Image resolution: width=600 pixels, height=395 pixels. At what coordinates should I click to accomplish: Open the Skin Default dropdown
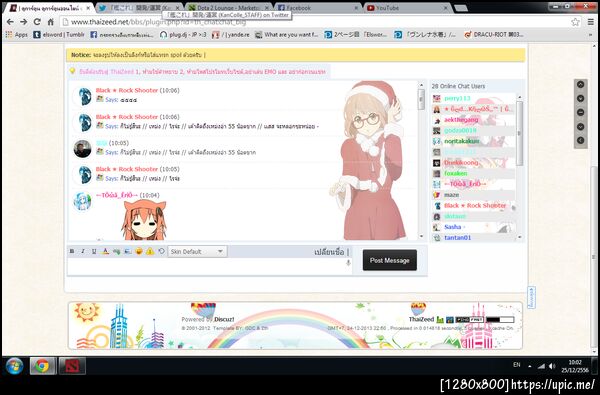(197, 251)
